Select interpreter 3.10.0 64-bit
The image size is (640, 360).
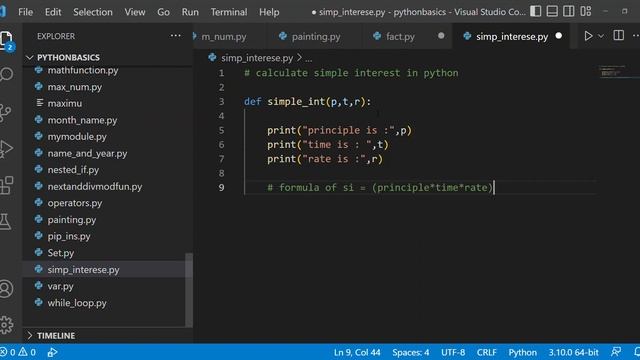pos(573,352)
